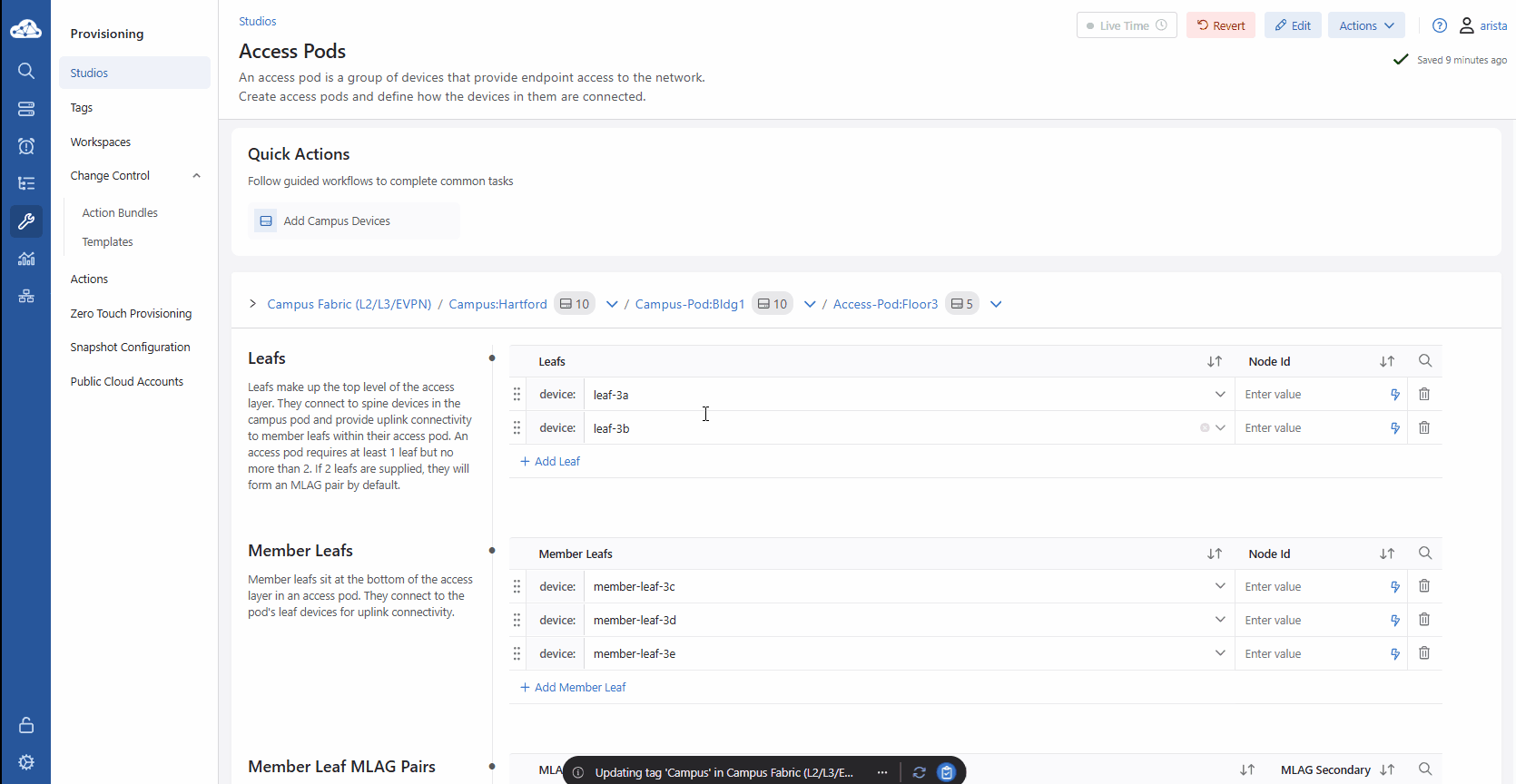
Task: Click lightning icon for member-leaf-3c Node Id
Action: (1395, 587)
